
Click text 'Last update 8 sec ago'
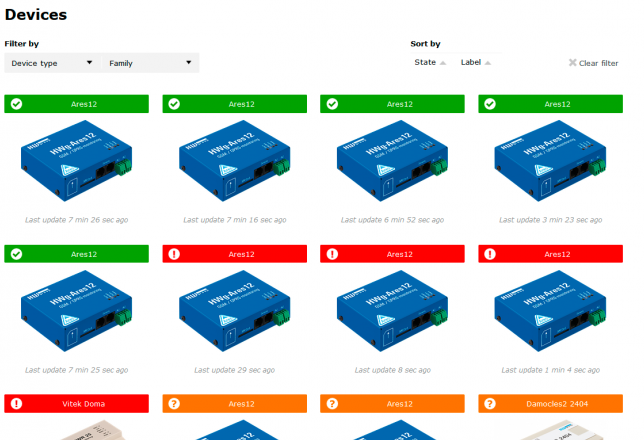(x=392, y=370)
